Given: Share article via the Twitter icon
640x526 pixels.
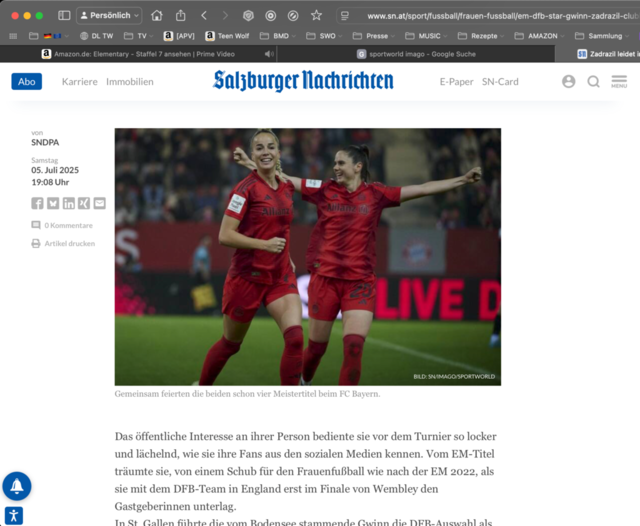Looking at the screenshot, I should tap(53, 203).
